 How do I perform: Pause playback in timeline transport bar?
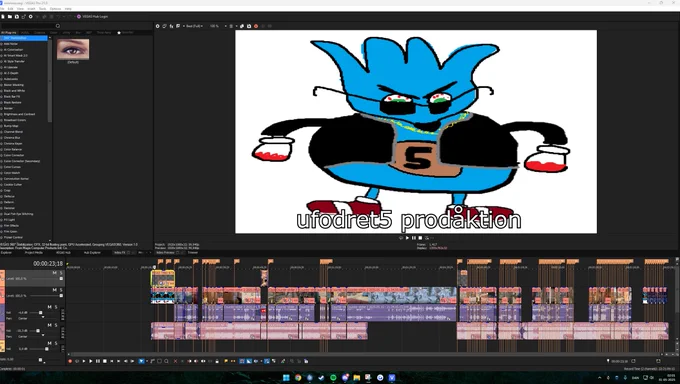[98, 361]
